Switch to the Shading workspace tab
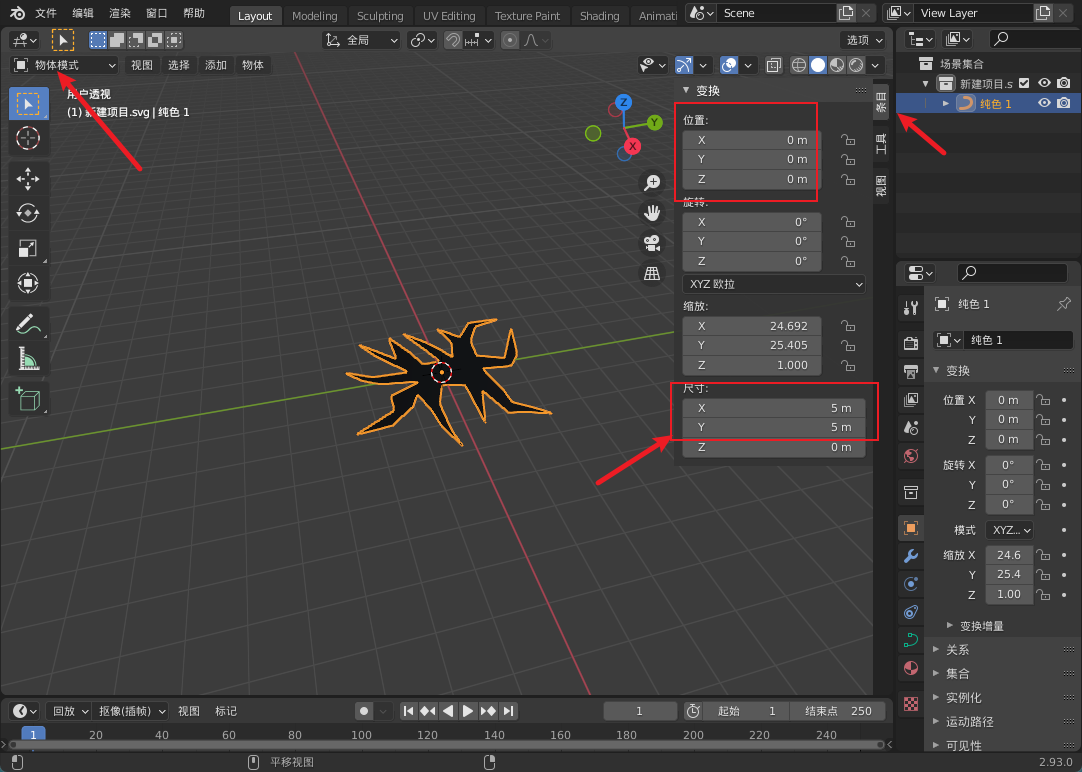1082x772 pixels. coord(600,16)
